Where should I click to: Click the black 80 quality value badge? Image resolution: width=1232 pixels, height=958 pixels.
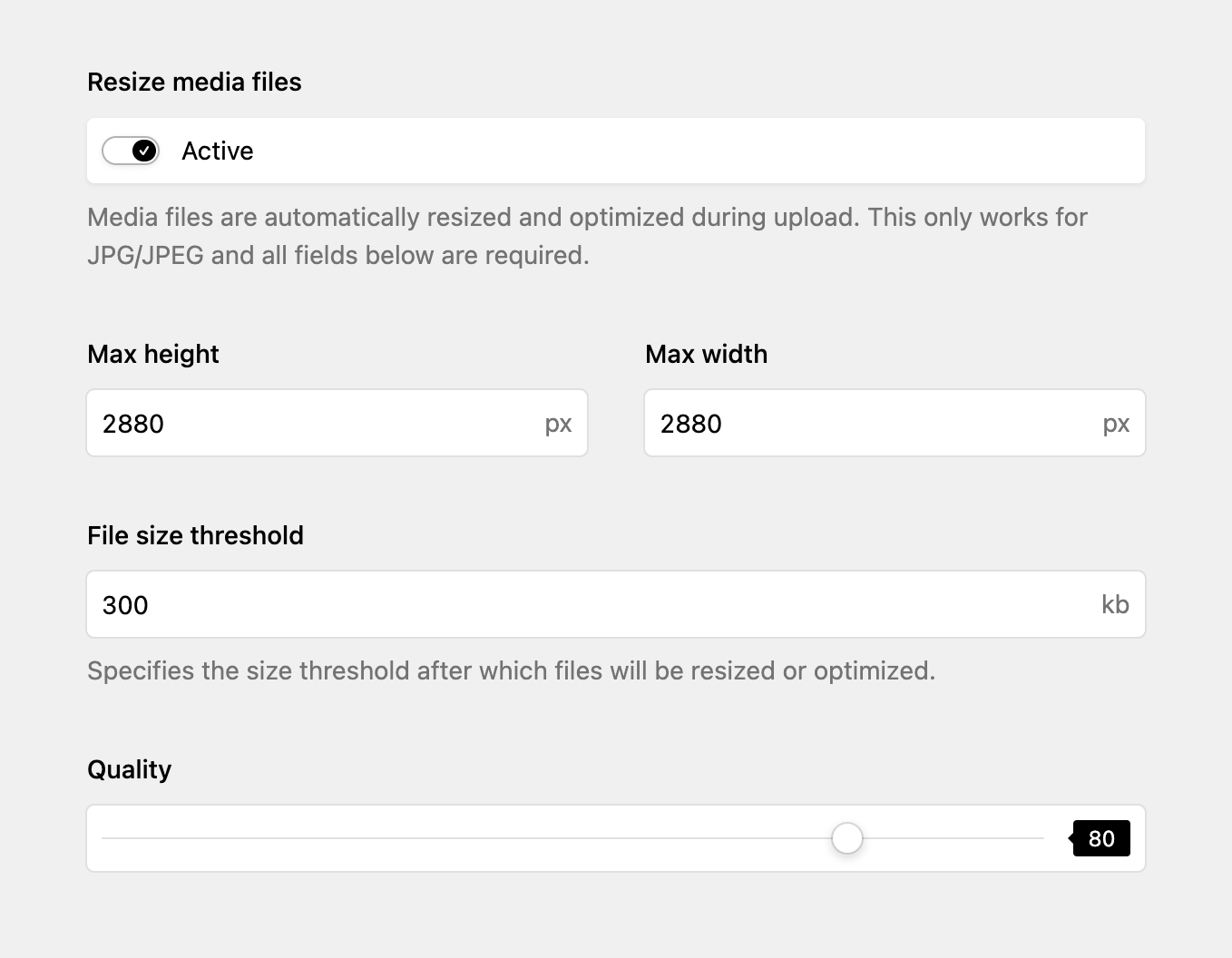pos(1100,838)
